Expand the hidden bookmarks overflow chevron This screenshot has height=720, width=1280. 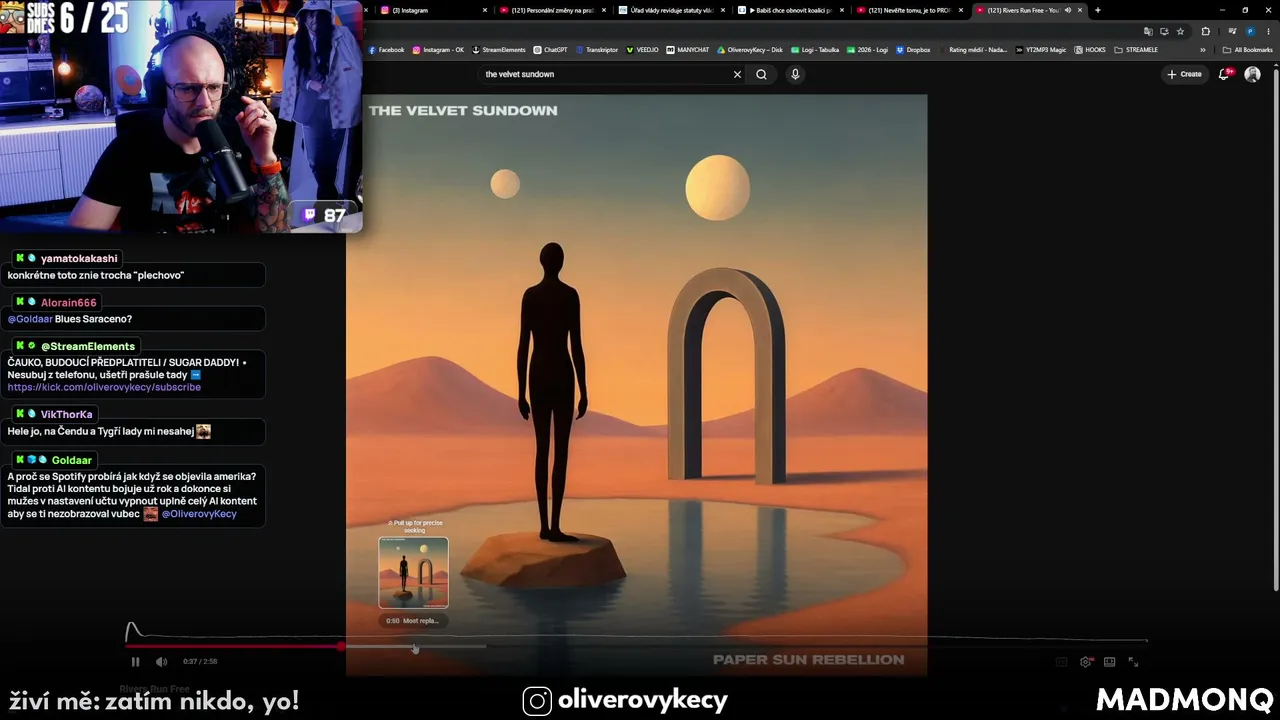pyautogui.click(x=1203, y=50)
